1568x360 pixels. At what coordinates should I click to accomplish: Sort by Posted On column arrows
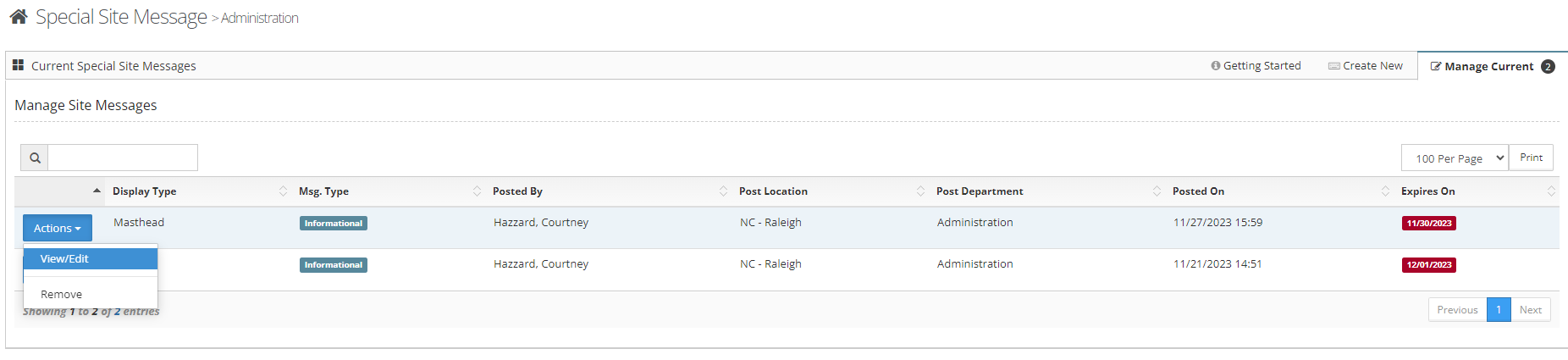(x=1385, y=191)
